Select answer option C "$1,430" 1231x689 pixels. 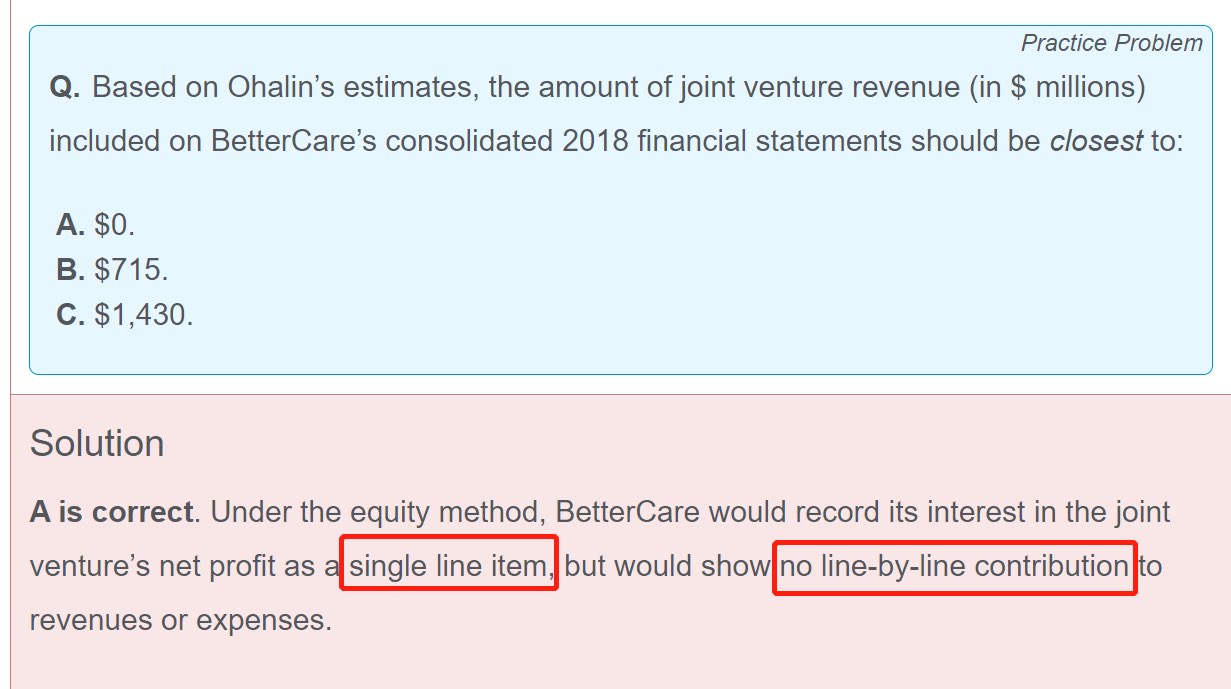click(125, 316)
